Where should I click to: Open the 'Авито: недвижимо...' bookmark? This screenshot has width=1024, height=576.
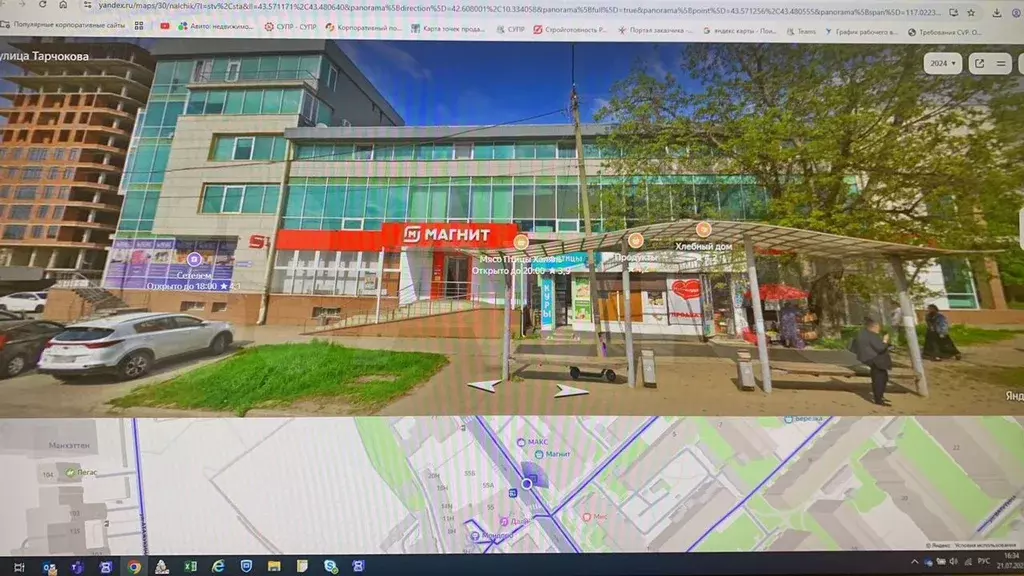tap(216, 26)
